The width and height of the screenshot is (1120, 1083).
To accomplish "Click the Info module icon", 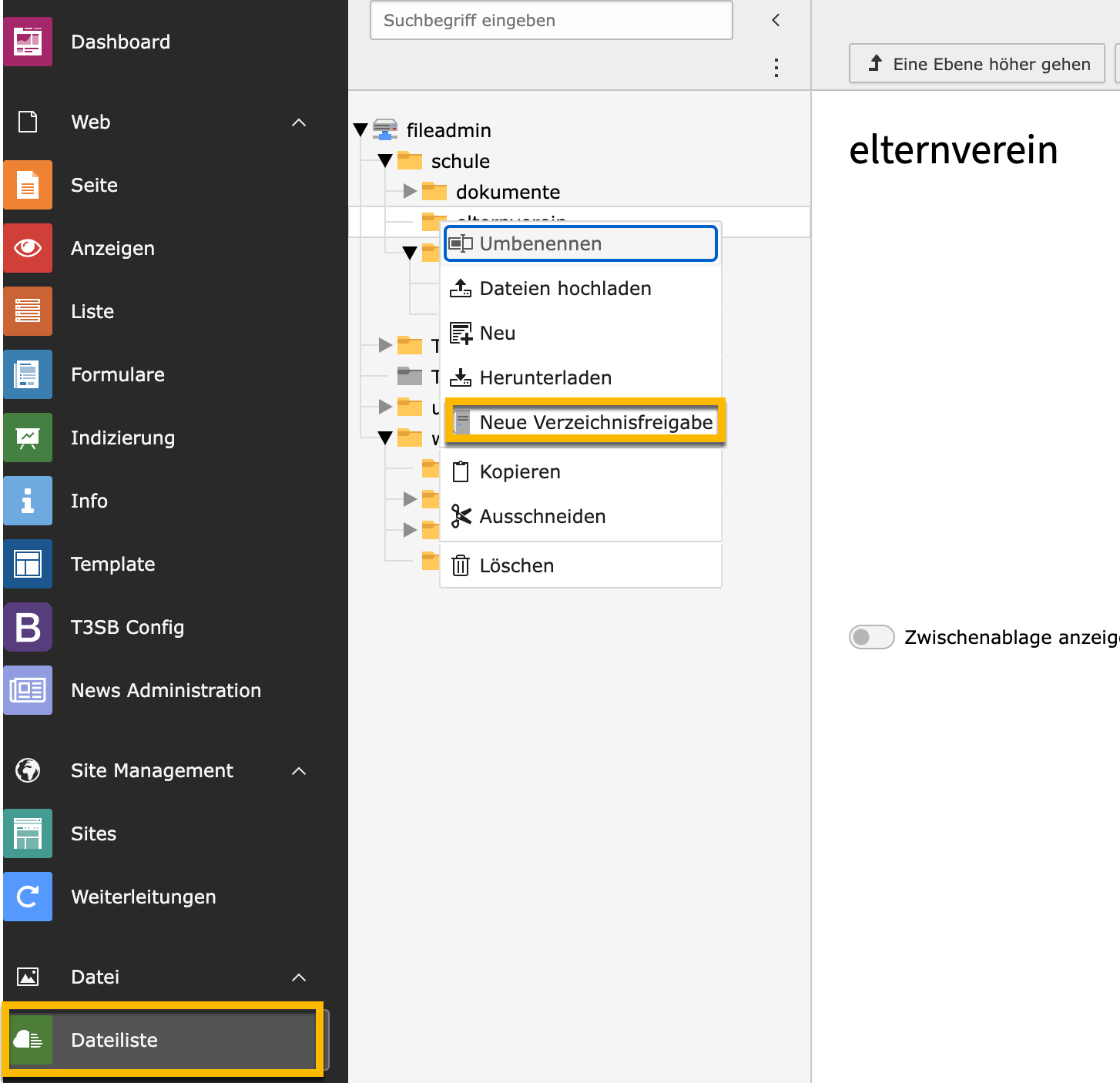I will tap(28, 501).
